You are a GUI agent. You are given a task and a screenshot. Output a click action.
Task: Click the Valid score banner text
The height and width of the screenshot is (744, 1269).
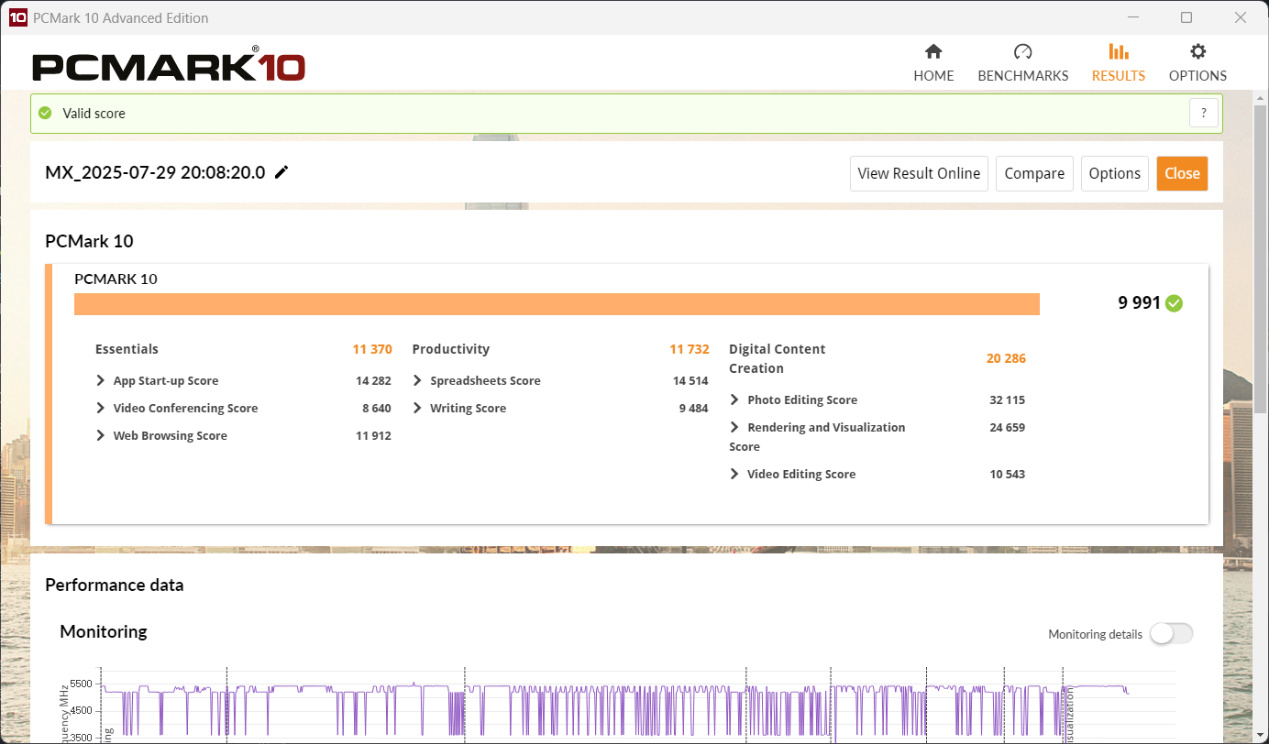[x=94, y=113]
